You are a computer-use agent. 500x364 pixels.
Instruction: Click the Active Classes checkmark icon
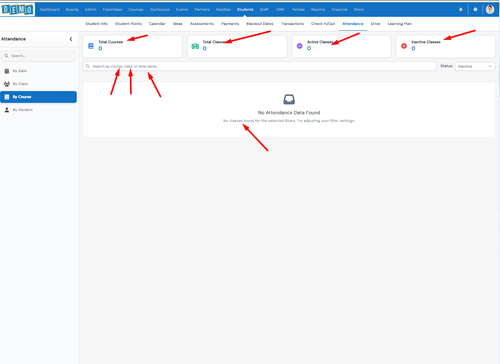pyautogui.click(x=300, y=46)
